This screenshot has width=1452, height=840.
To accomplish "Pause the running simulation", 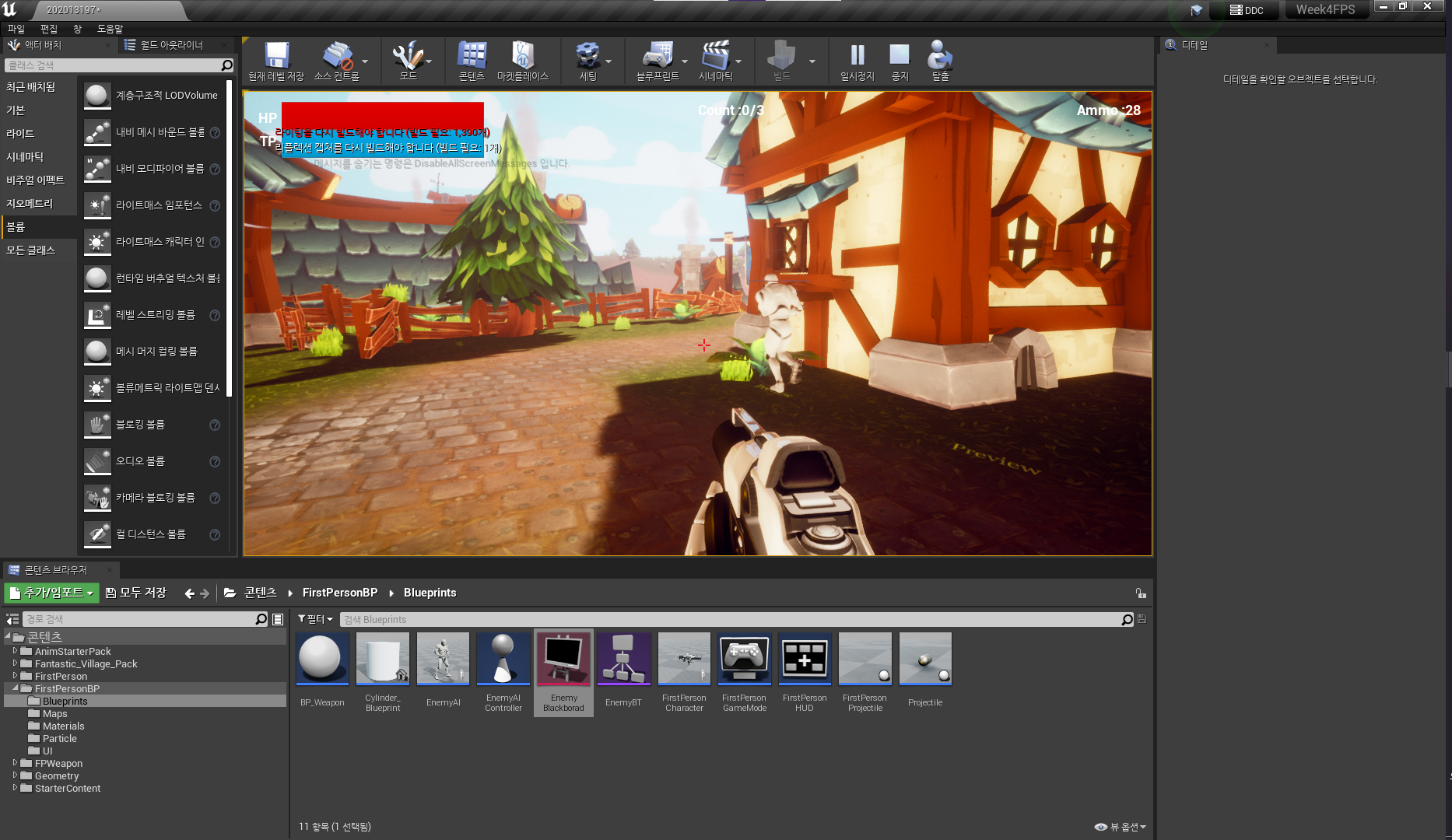I will pyautogui.click(x=857, y=61).
